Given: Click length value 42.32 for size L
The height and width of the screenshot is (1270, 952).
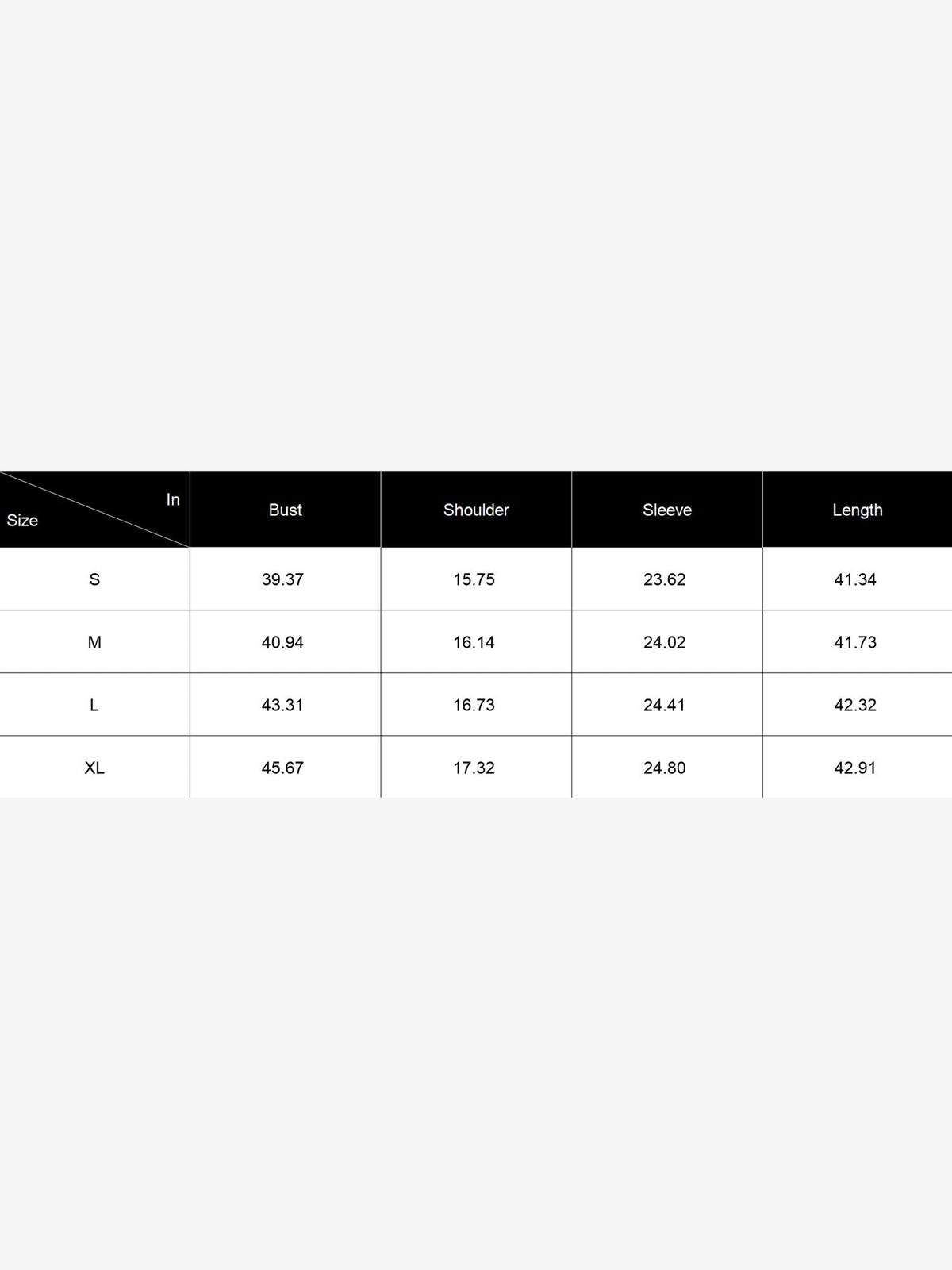Looking at the screenshot, I should tap(855, 705).
